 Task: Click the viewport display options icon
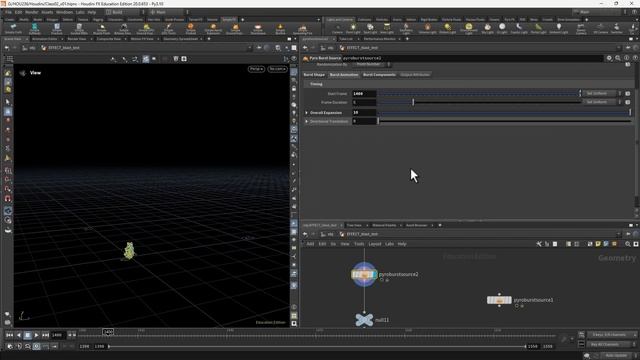tap(294, 324)
